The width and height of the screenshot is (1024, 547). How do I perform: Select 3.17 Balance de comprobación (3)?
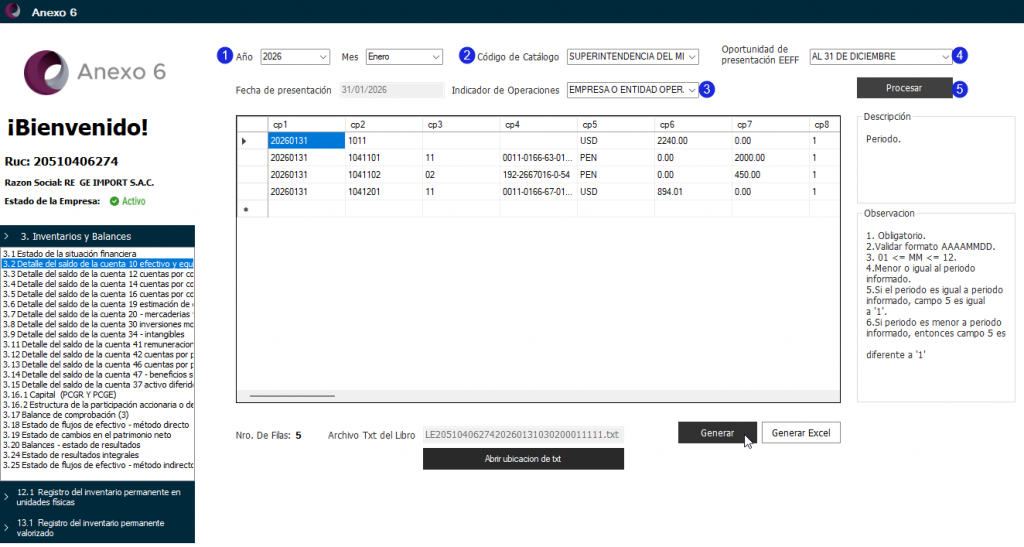(98, 415)
